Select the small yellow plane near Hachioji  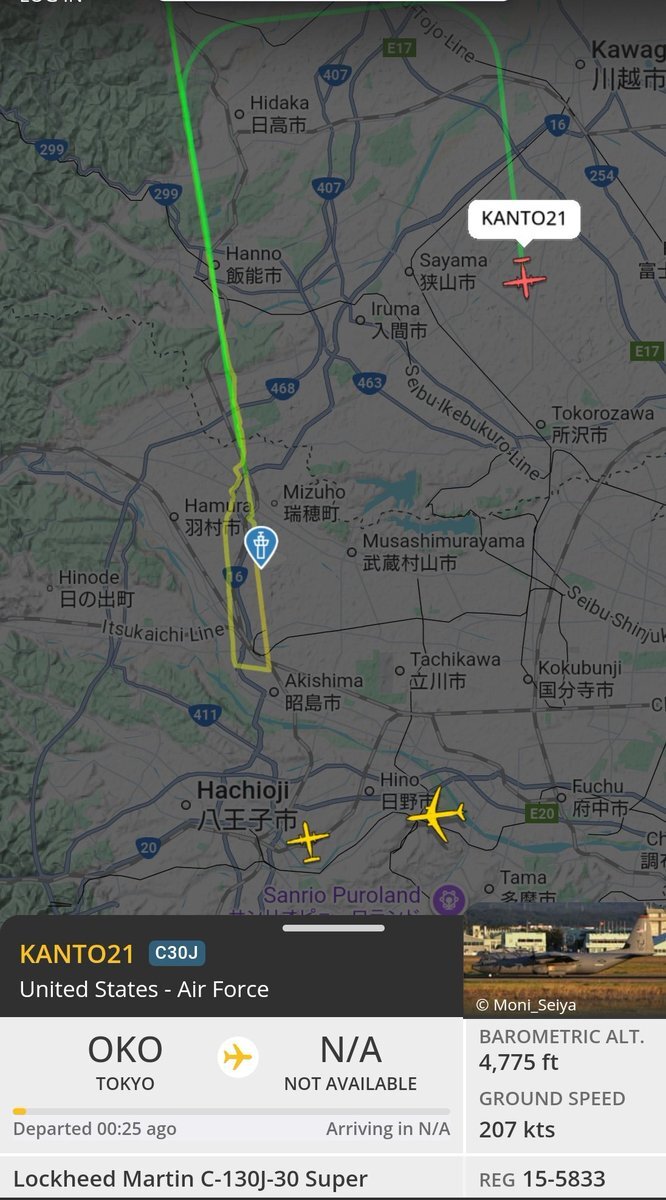tap(308, 840)
